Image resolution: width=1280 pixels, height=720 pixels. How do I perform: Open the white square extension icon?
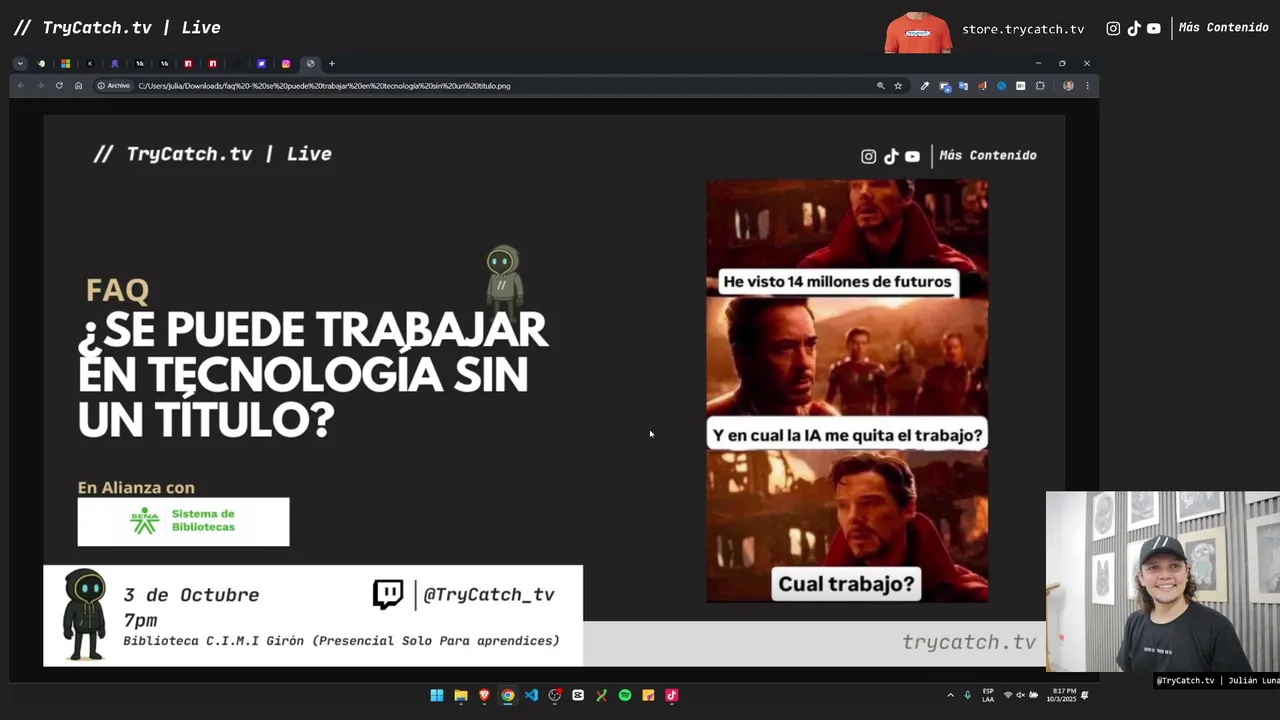pos(1021,86)
